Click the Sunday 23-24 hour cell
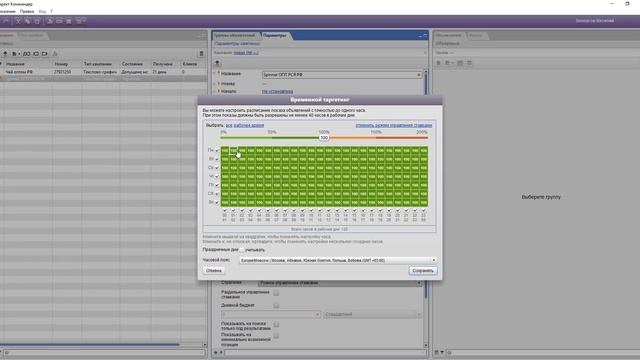This screenshot has height=360, width=640. pos(424,202)
